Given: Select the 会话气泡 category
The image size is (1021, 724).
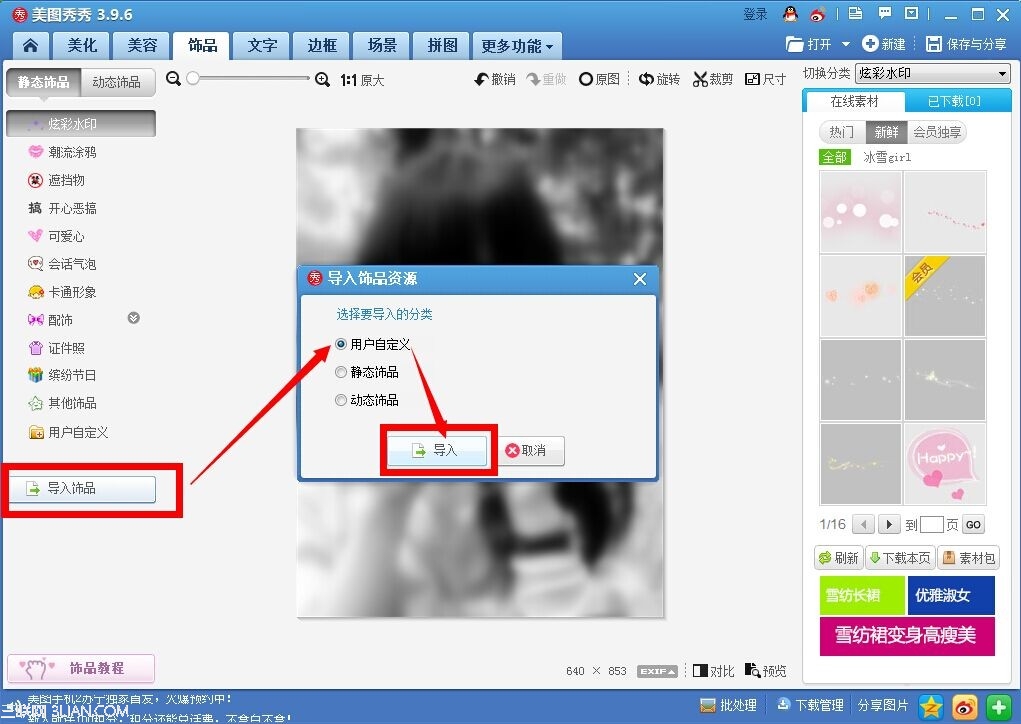Looking at the screenshot, I should 63,264.
